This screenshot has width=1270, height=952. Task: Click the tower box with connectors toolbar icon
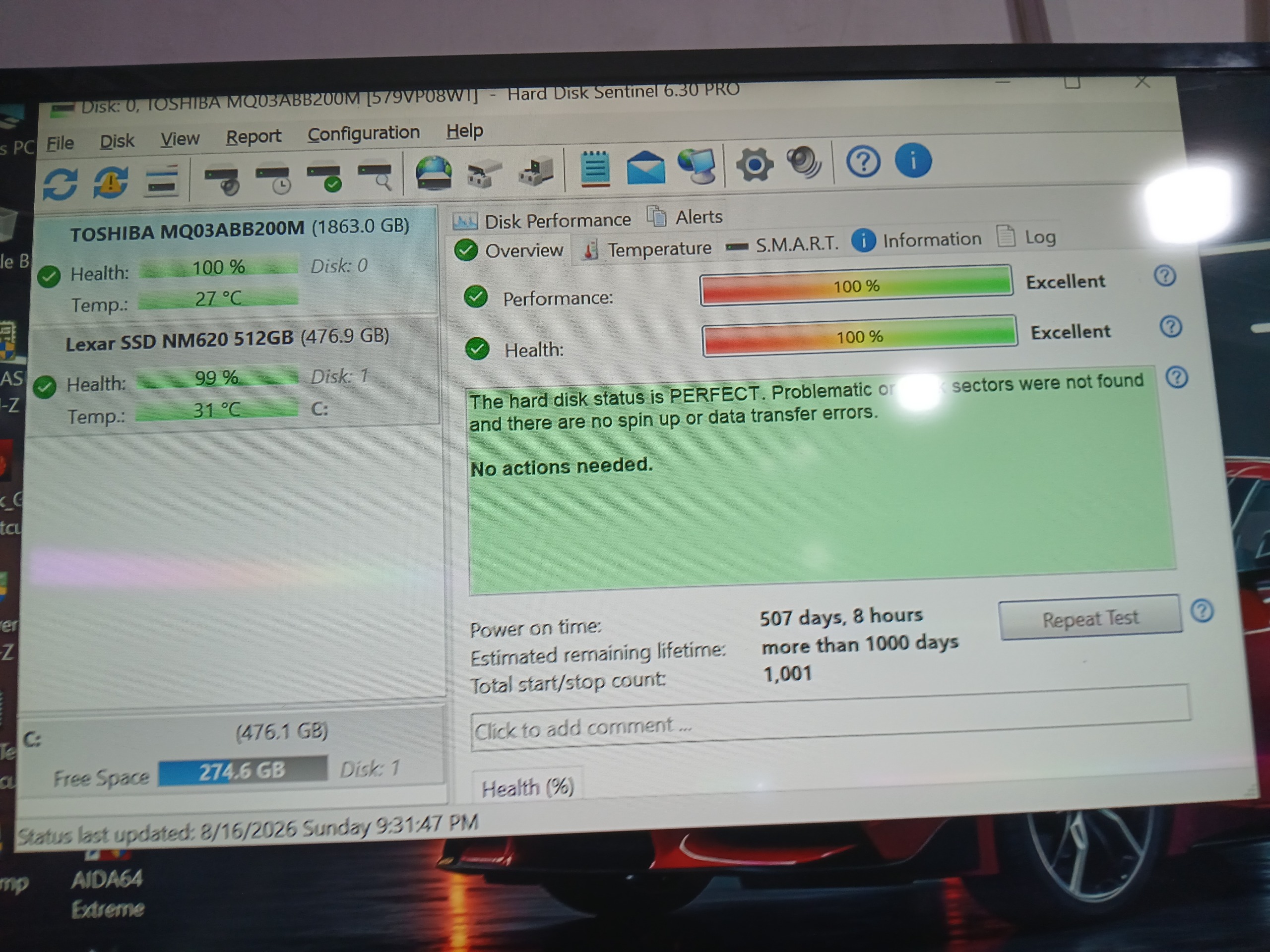tap(535, 172)
